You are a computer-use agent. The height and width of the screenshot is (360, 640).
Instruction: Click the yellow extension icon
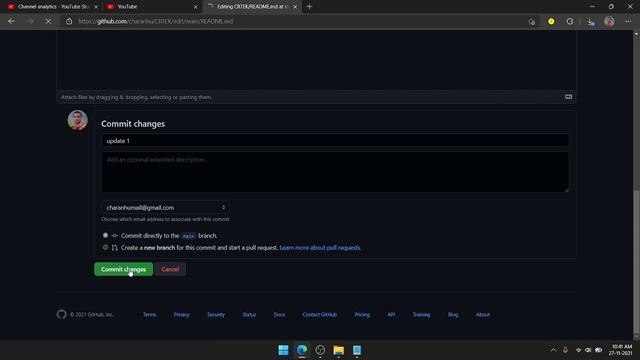click(551, 21)
